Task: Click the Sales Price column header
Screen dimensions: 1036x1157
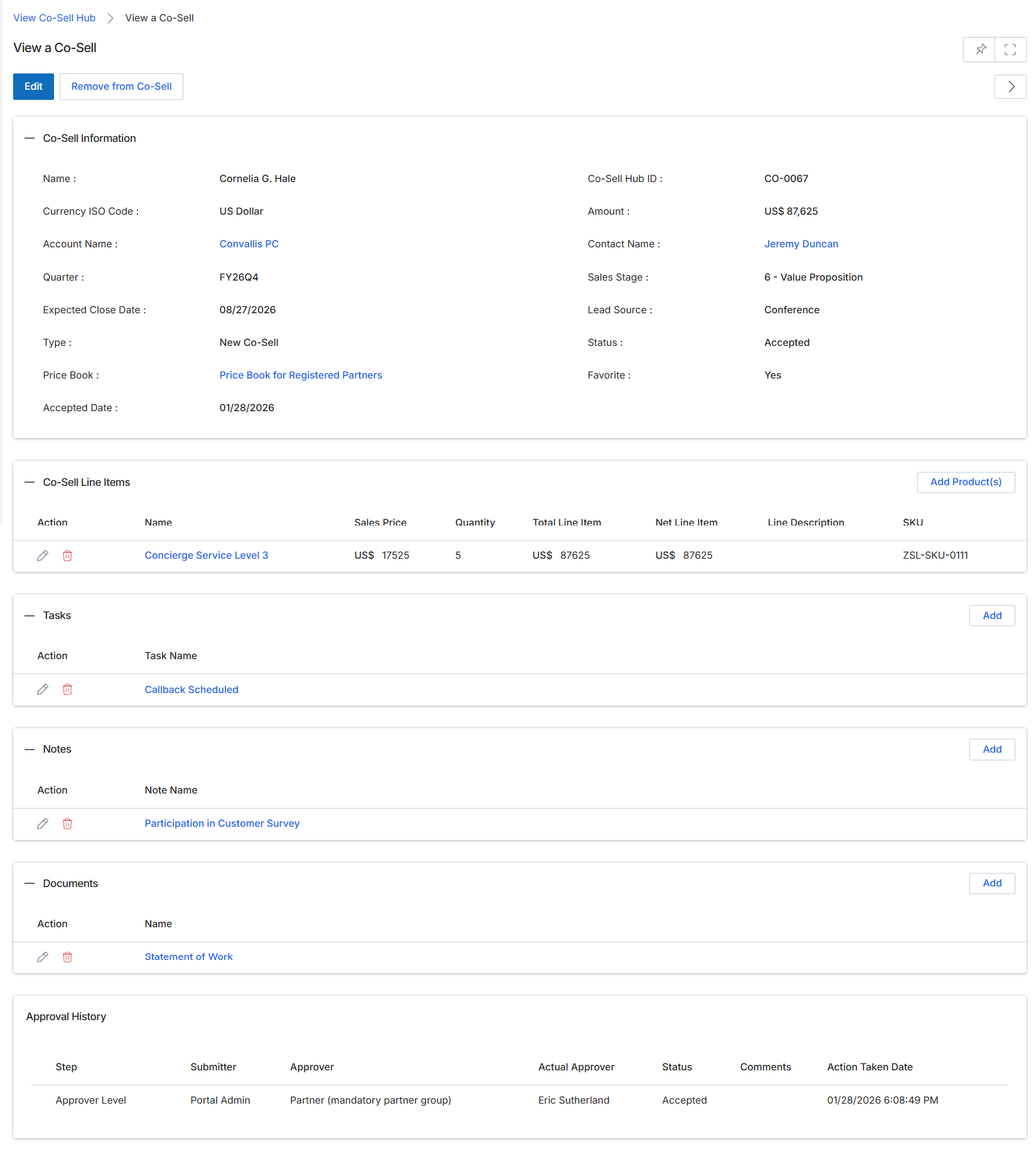Action: pyautogui.click(x=380, y=522)
